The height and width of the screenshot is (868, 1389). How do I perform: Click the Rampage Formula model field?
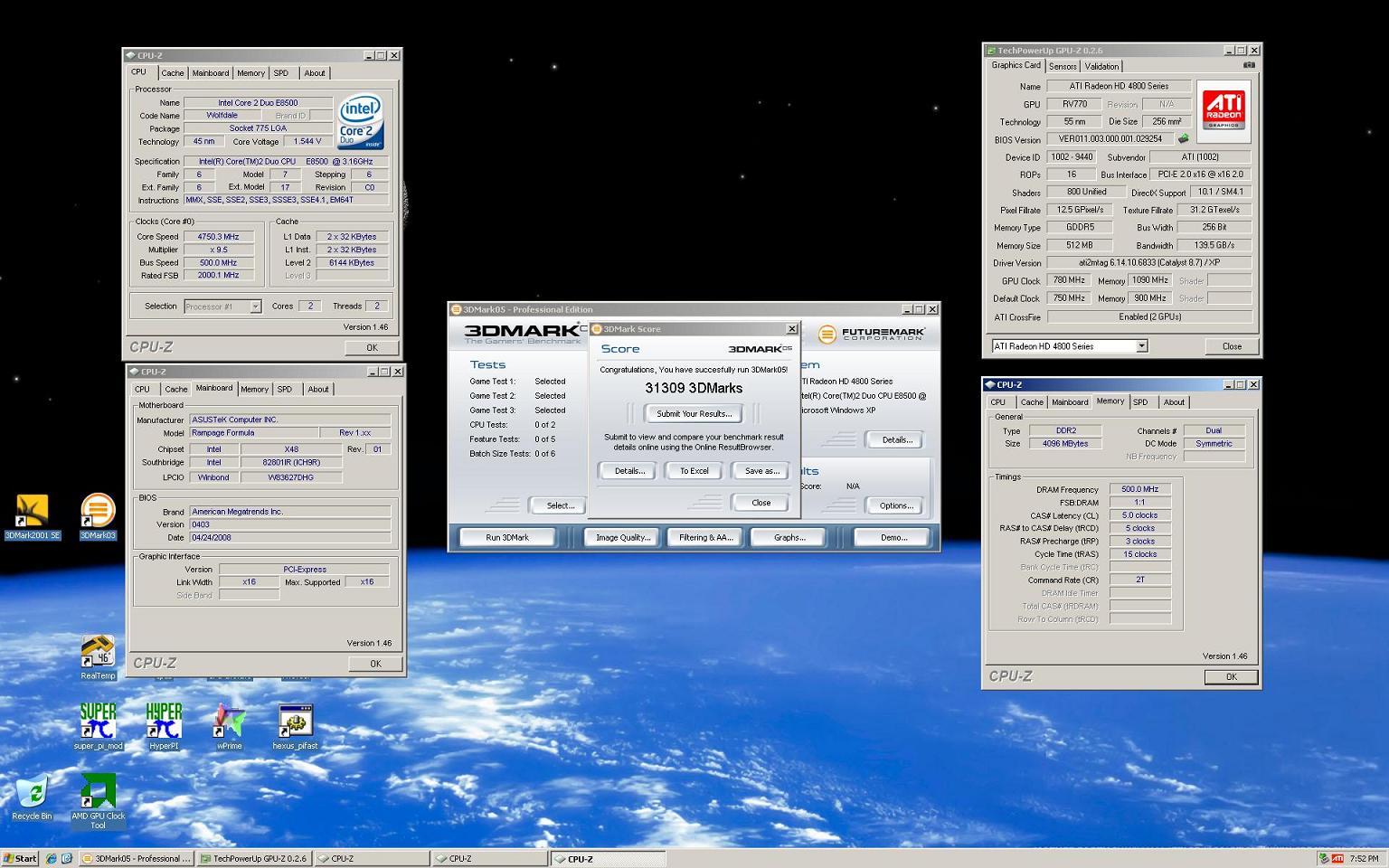253,433
